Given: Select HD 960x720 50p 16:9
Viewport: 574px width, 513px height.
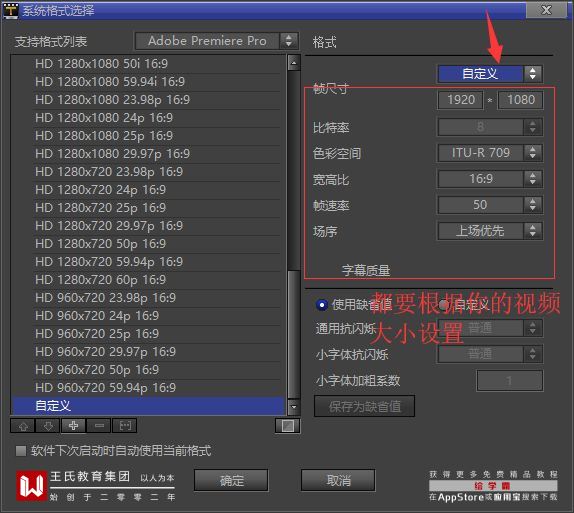Looking at the screenshot, I should [148, 370].
